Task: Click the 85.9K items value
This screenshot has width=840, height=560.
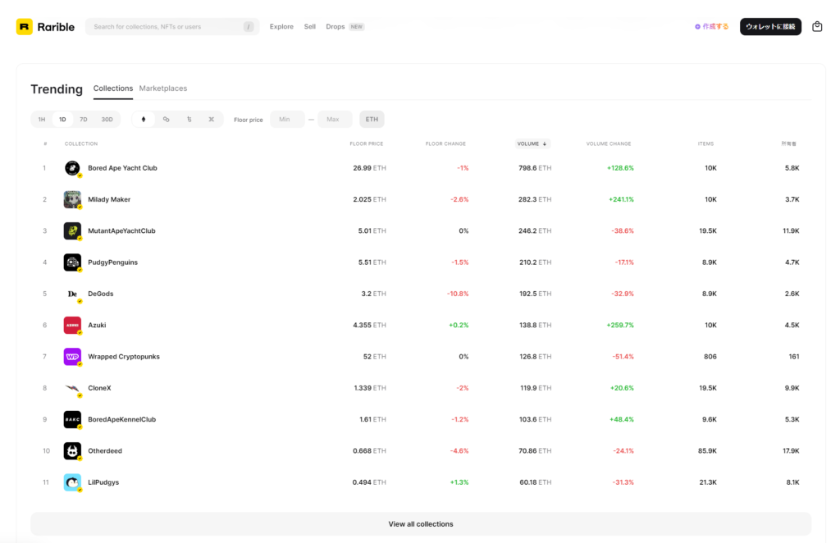Action: (707, 451)
